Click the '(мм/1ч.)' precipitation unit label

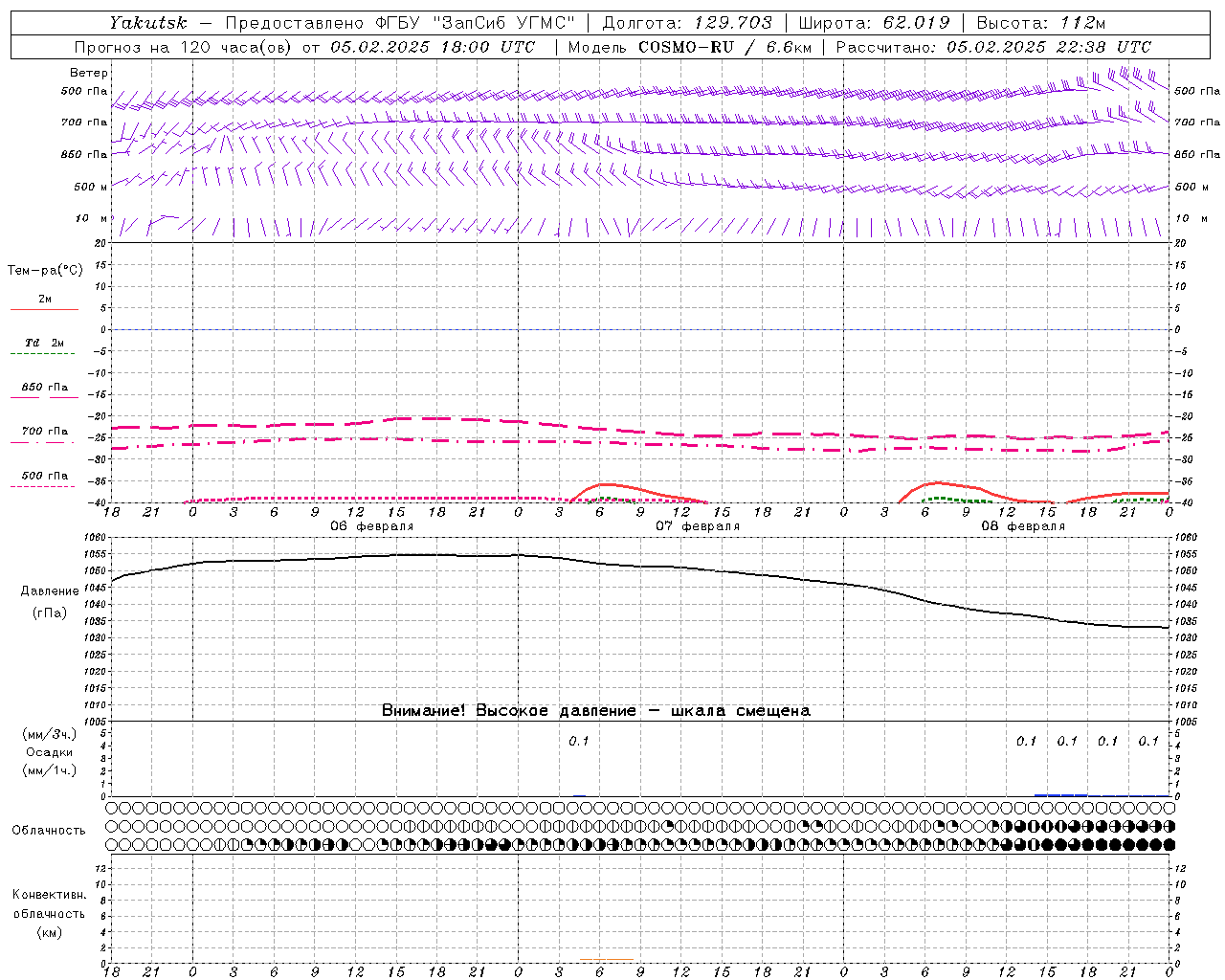point(50,770)
